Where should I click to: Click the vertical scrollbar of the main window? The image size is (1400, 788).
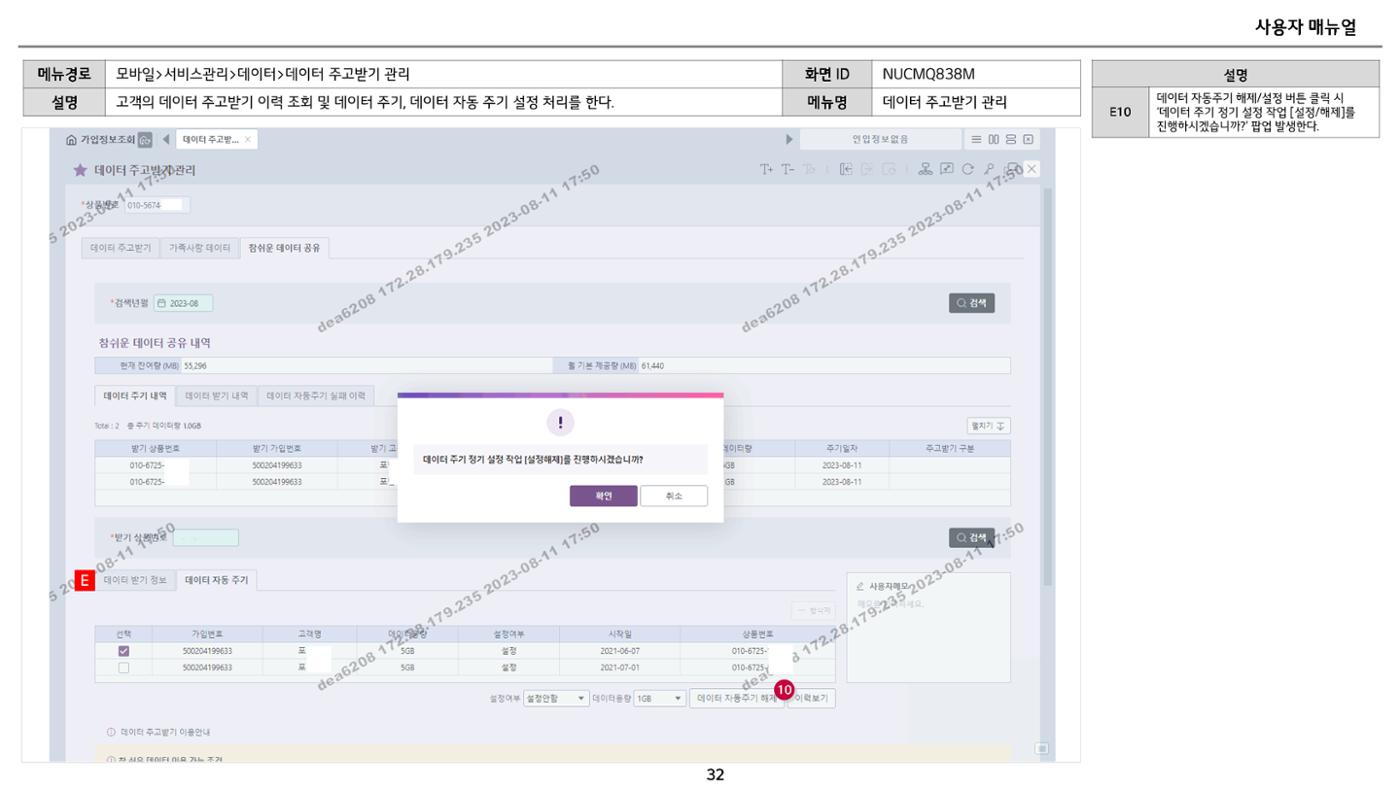pos(1046,385)
